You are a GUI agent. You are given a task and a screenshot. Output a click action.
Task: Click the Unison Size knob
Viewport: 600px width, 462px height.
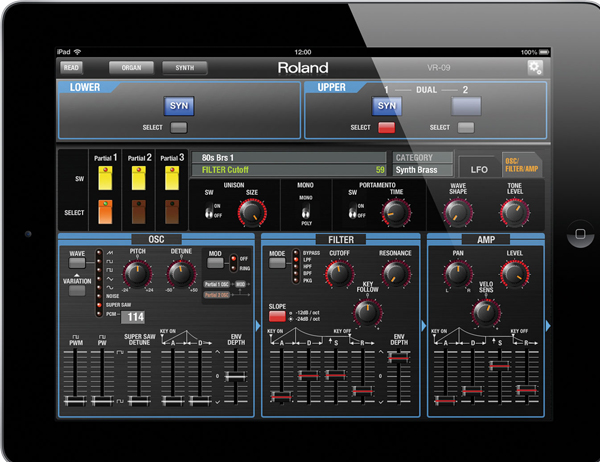pos(251,212)
